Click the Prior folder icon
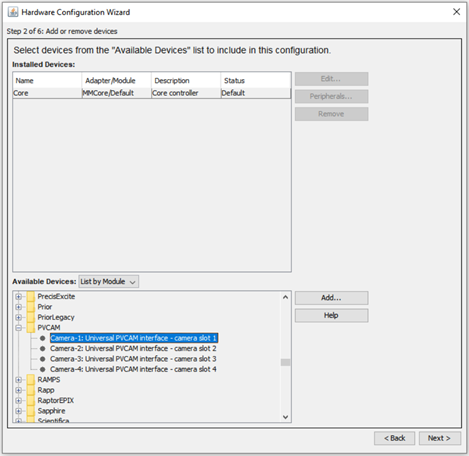The image size is (469, 456). pyautogui.click(x=31, y=307)
